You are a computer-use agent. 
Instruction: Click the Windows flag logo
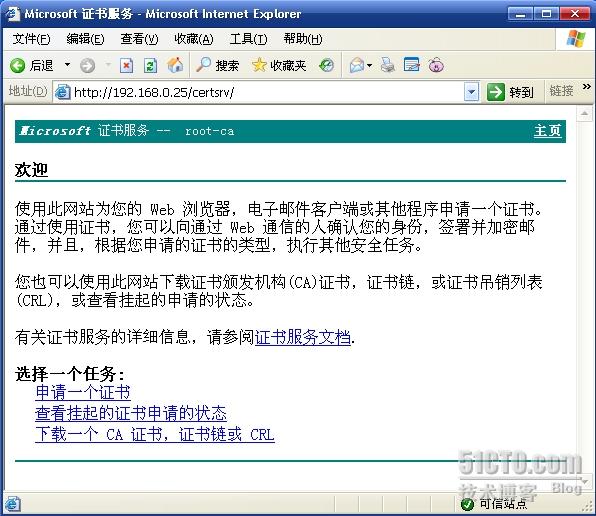coord(575,39)
